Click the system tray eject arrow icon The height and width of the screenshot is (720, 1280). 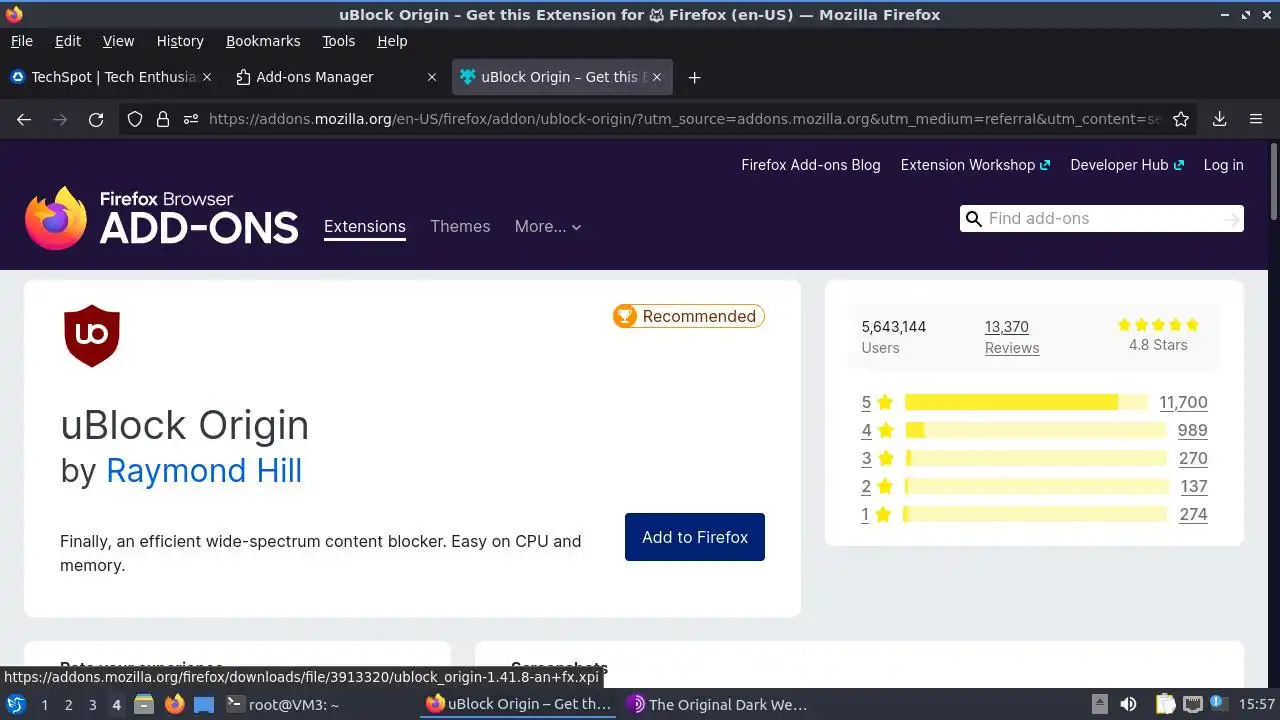tap(1099, 704)
